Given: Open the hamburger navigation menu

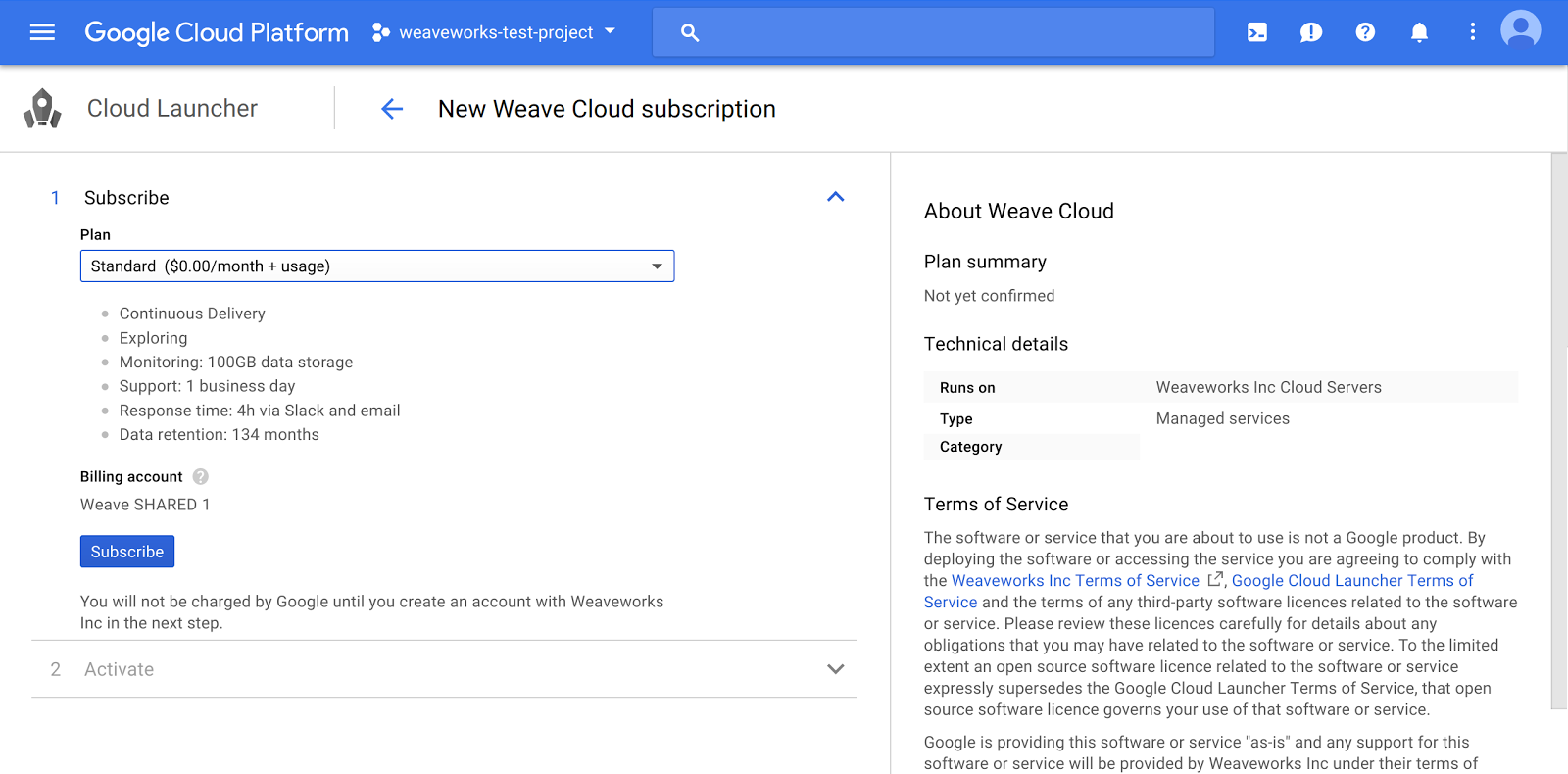Looking at the screenshot, I should pos(42,32).
